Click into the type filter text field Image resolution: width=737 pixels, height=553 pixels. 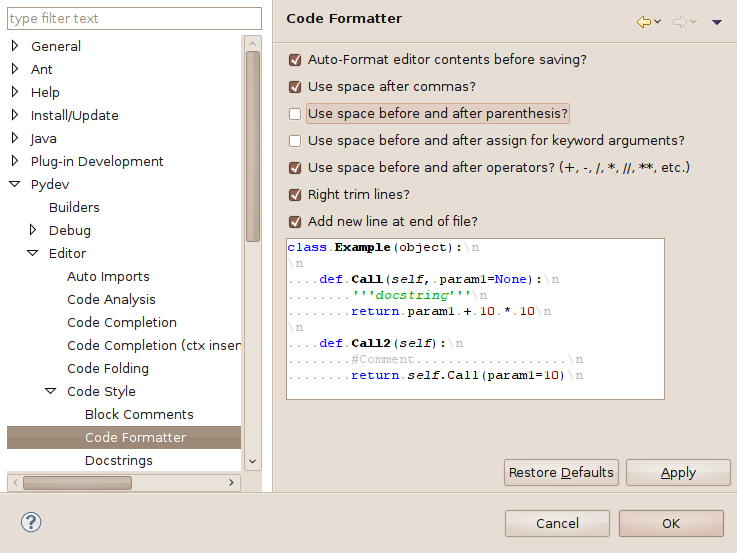click(x=134, y=18)
